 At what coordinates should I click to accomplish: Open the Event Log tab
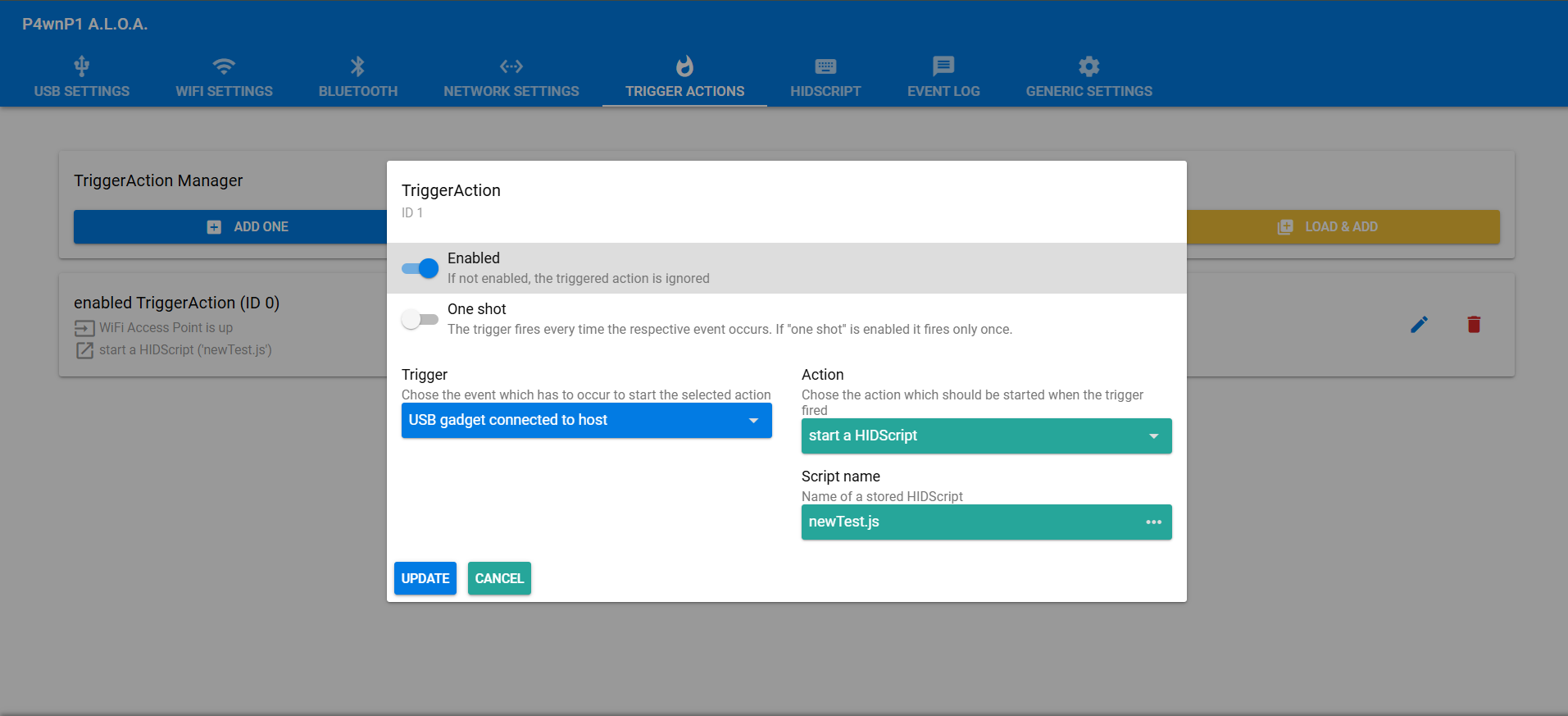pos(943,78)
